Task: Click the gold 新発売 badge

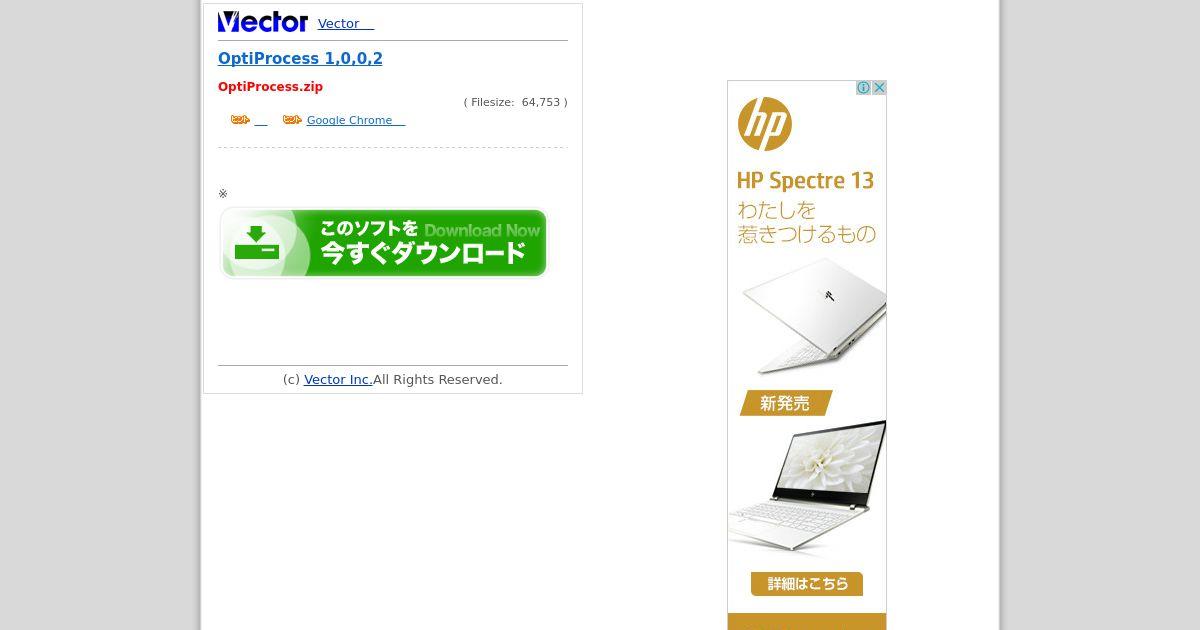Action: pos(786,404)
